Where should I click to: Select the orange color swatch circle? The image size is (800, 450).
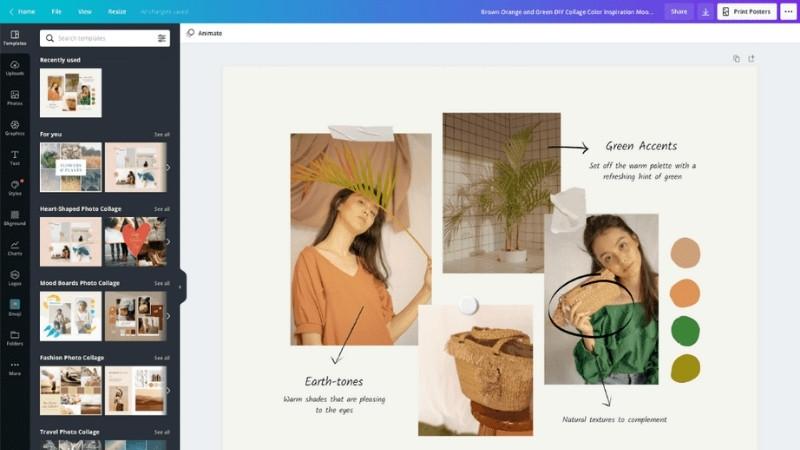coord(685,293)
